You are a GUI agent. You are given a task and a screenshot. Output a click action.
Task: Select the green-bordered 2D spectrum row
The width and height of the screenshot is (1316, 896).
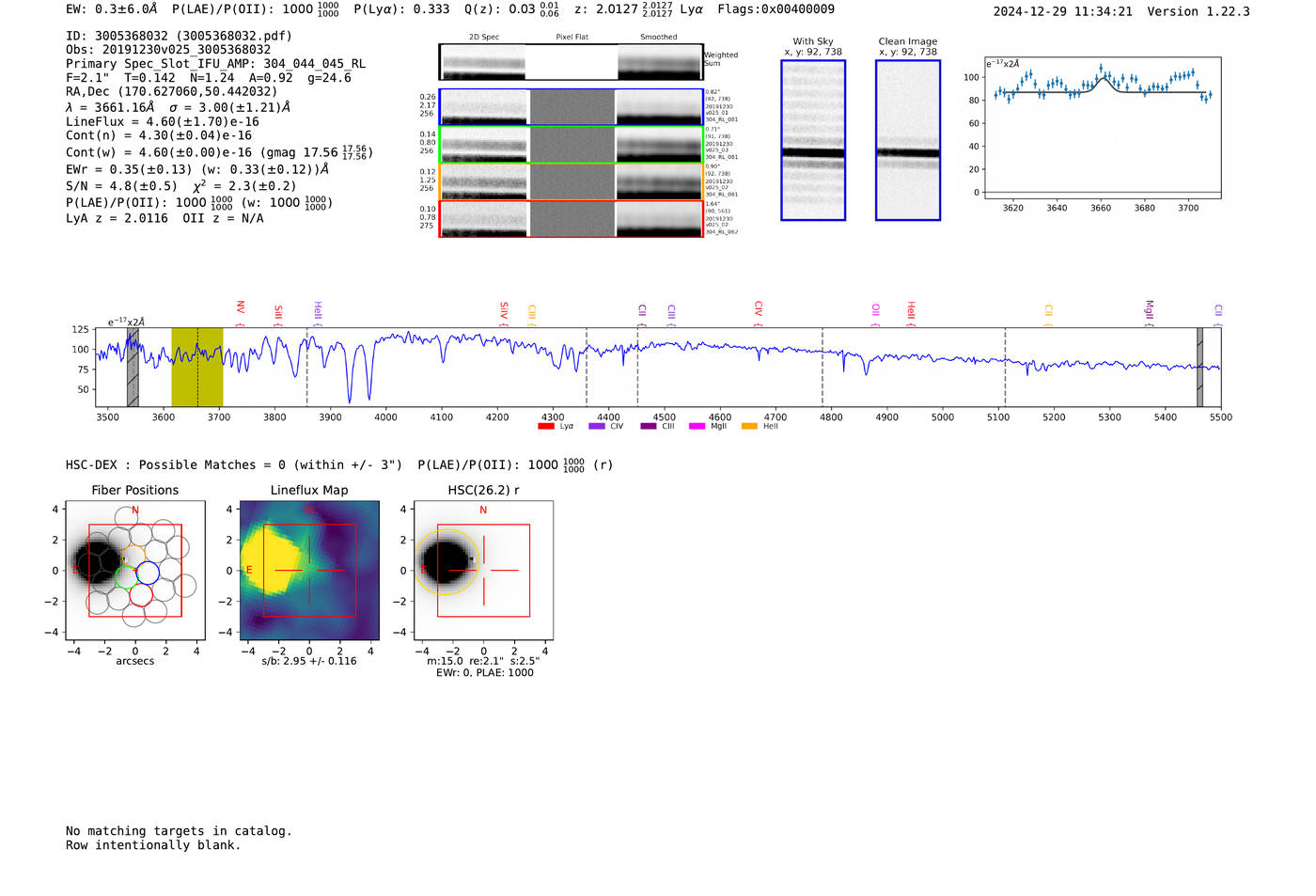[572, 145]
